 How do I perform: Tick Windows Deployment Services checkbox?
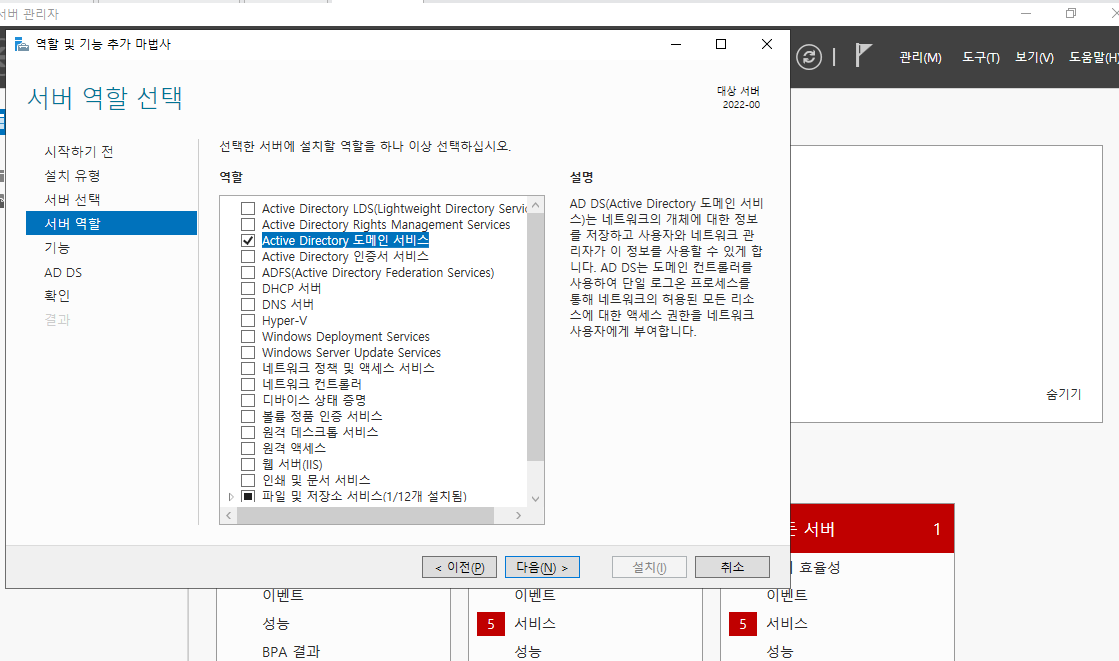tap(248, 336)
